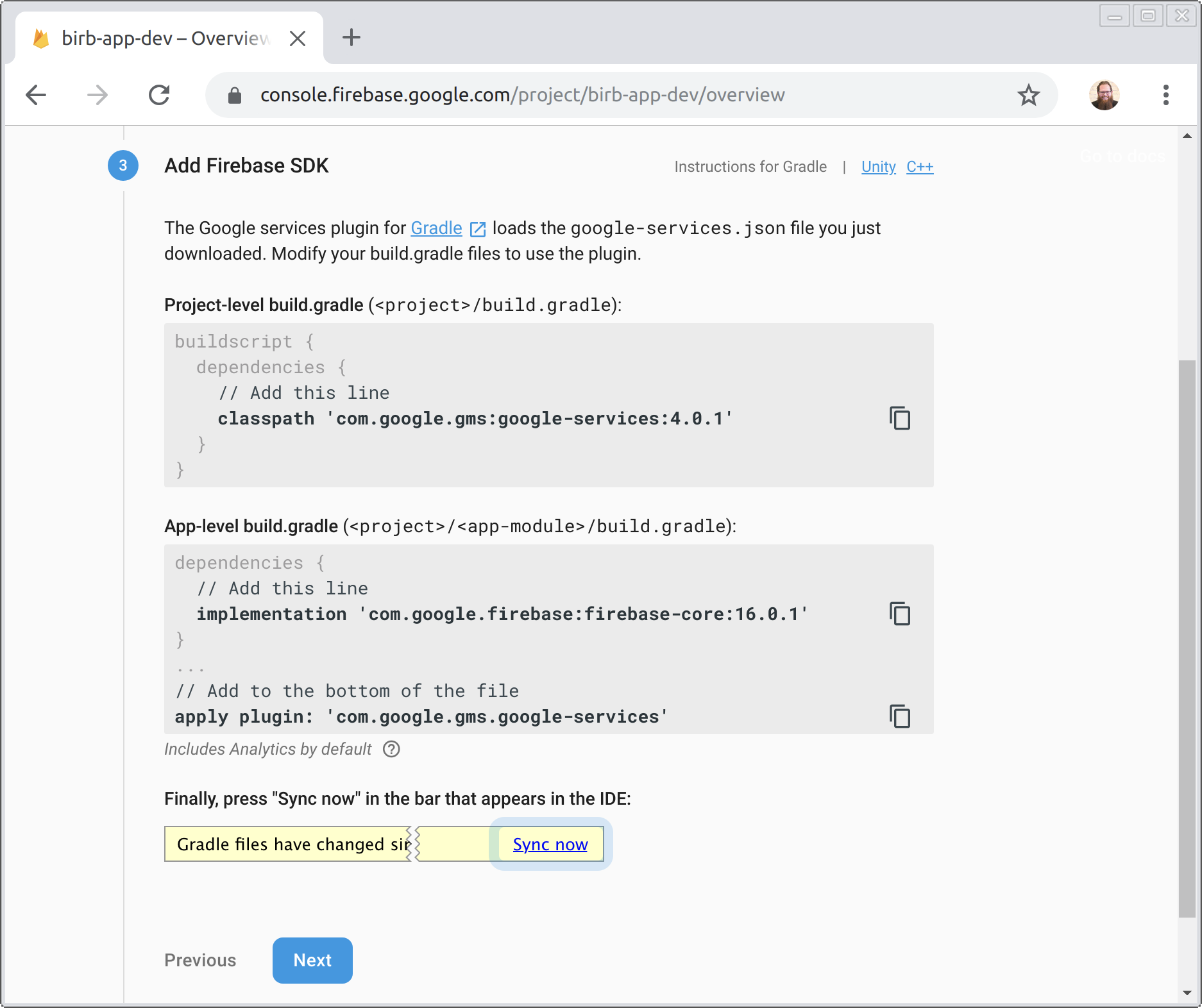The height and width of the screenshot is (1008, 1202).
Task: Navigate back with the back arrow
Action: click(36, 94)
